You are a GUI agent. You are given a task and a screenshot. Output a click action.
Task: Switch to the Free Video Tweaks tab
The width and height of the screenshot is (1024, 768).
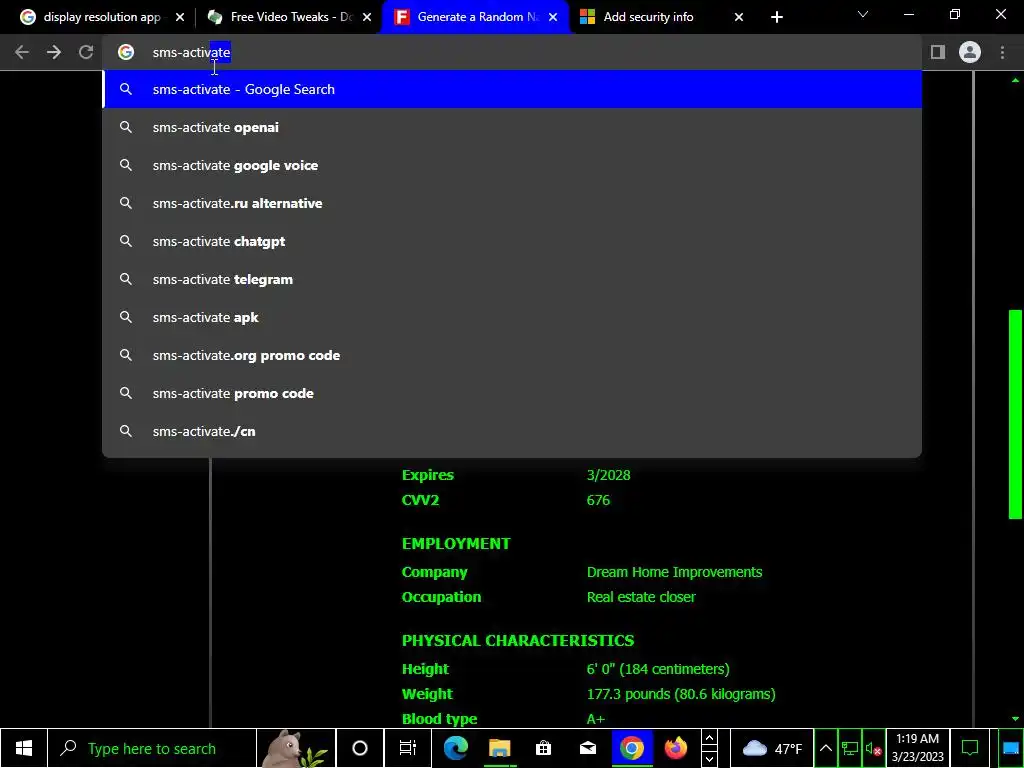pyautogui.click(x=289, y=17)
